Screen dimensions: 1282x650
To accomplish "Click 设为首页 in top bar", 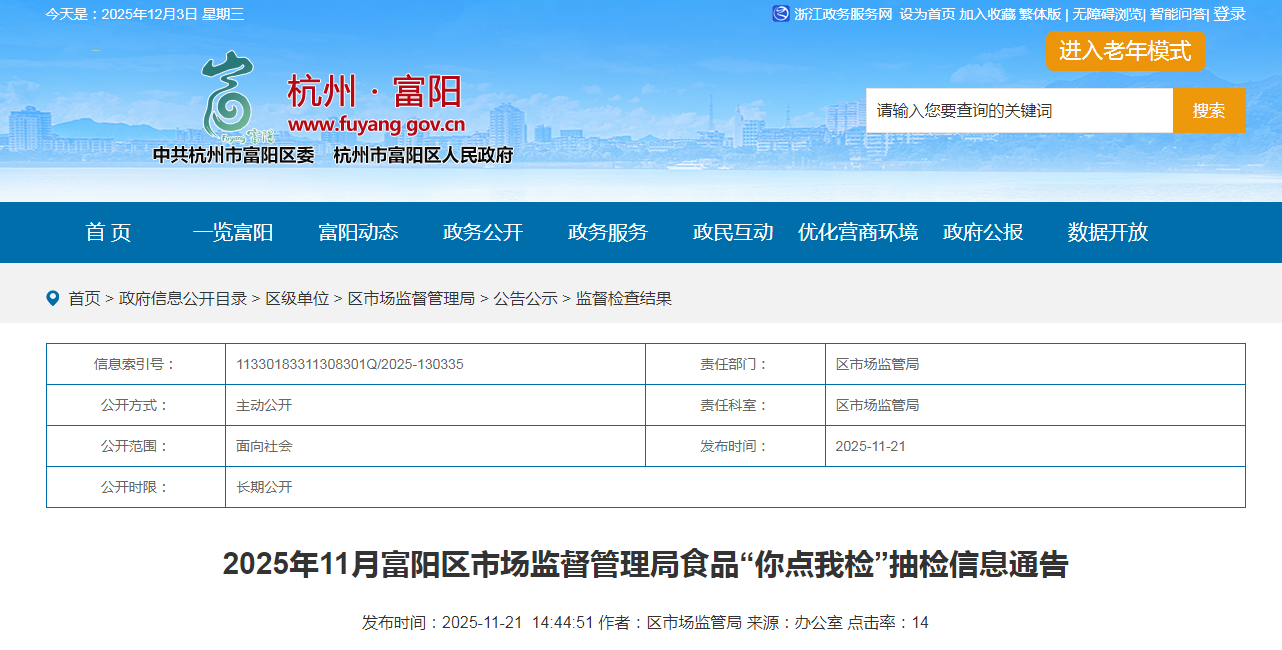I will tap(927, 14).
